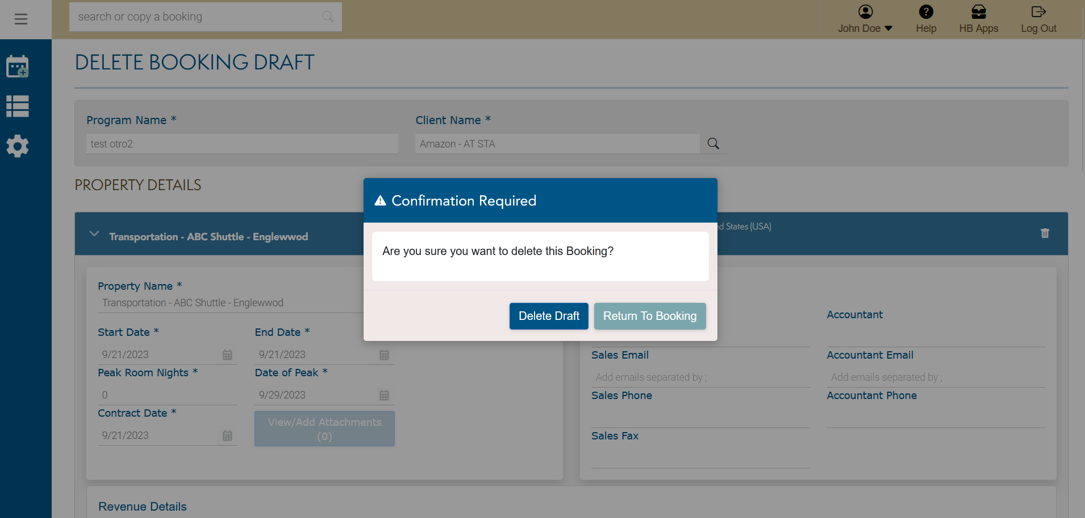The width and height of the screenshot is (1085, 518).
Task: Click the Peak Room Nights field
Action: point(167,396)
